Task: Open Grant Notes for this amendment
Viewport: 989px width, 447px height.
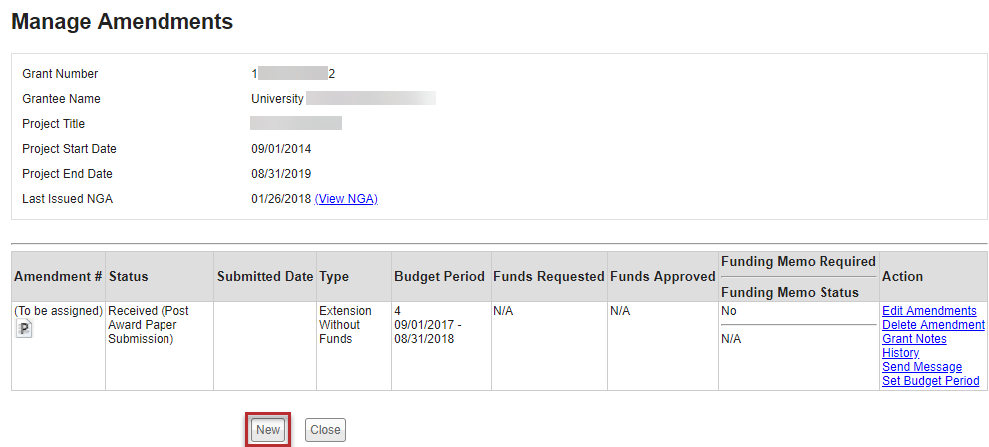Action: (914, 339)
